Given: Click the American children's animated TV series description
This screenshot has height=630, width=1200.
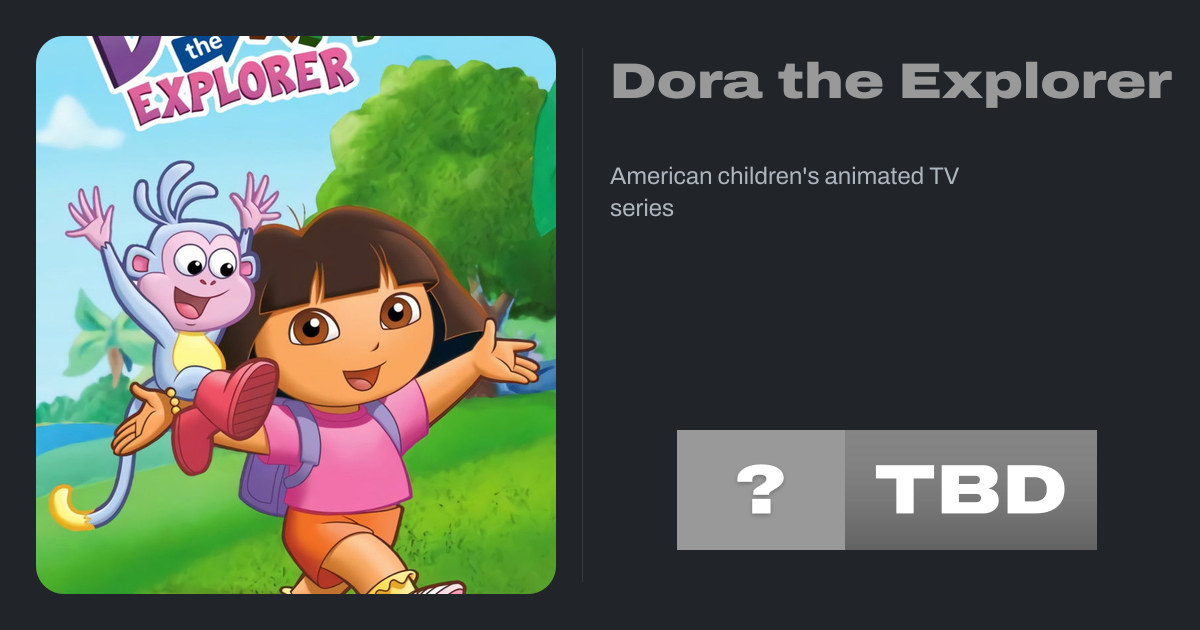Looking at the screenshot, I should point(785,192).
